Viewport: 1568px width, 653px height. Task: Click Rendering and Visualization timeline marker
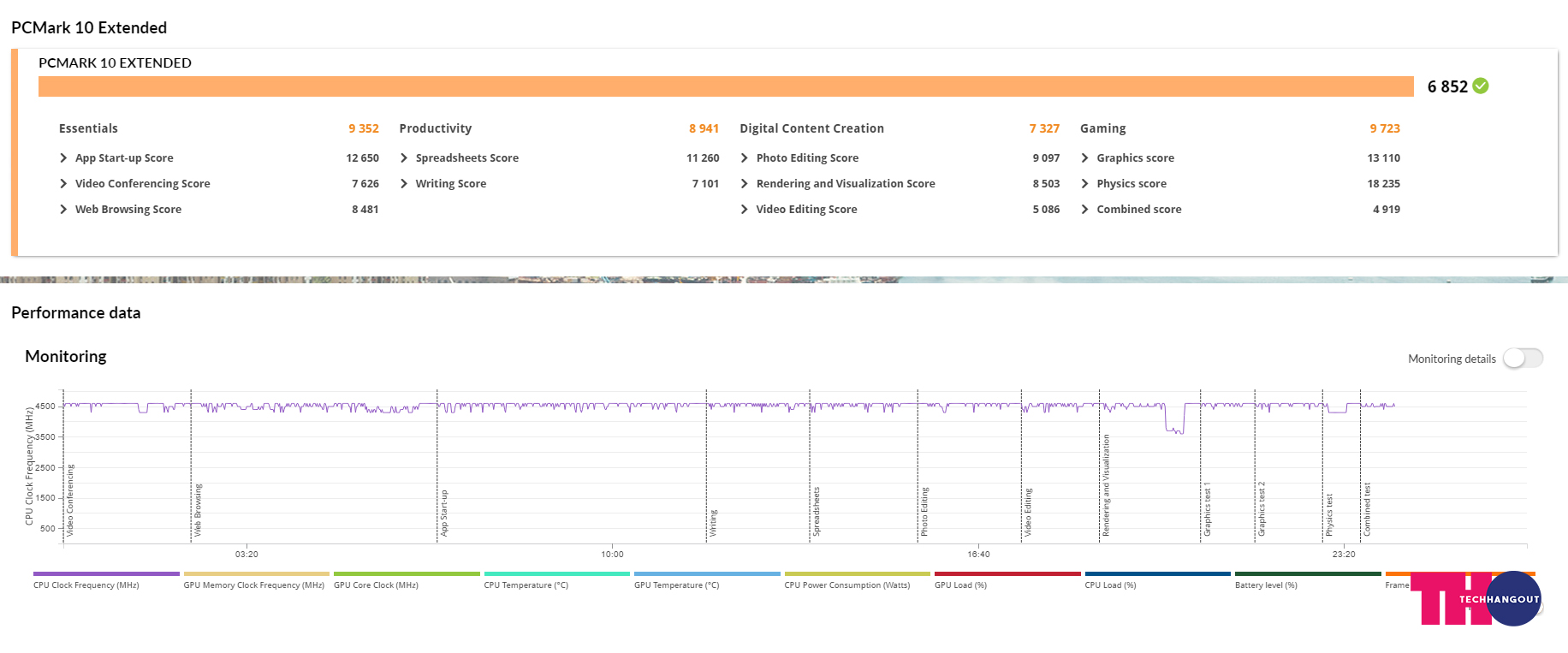coord(1106,485)
